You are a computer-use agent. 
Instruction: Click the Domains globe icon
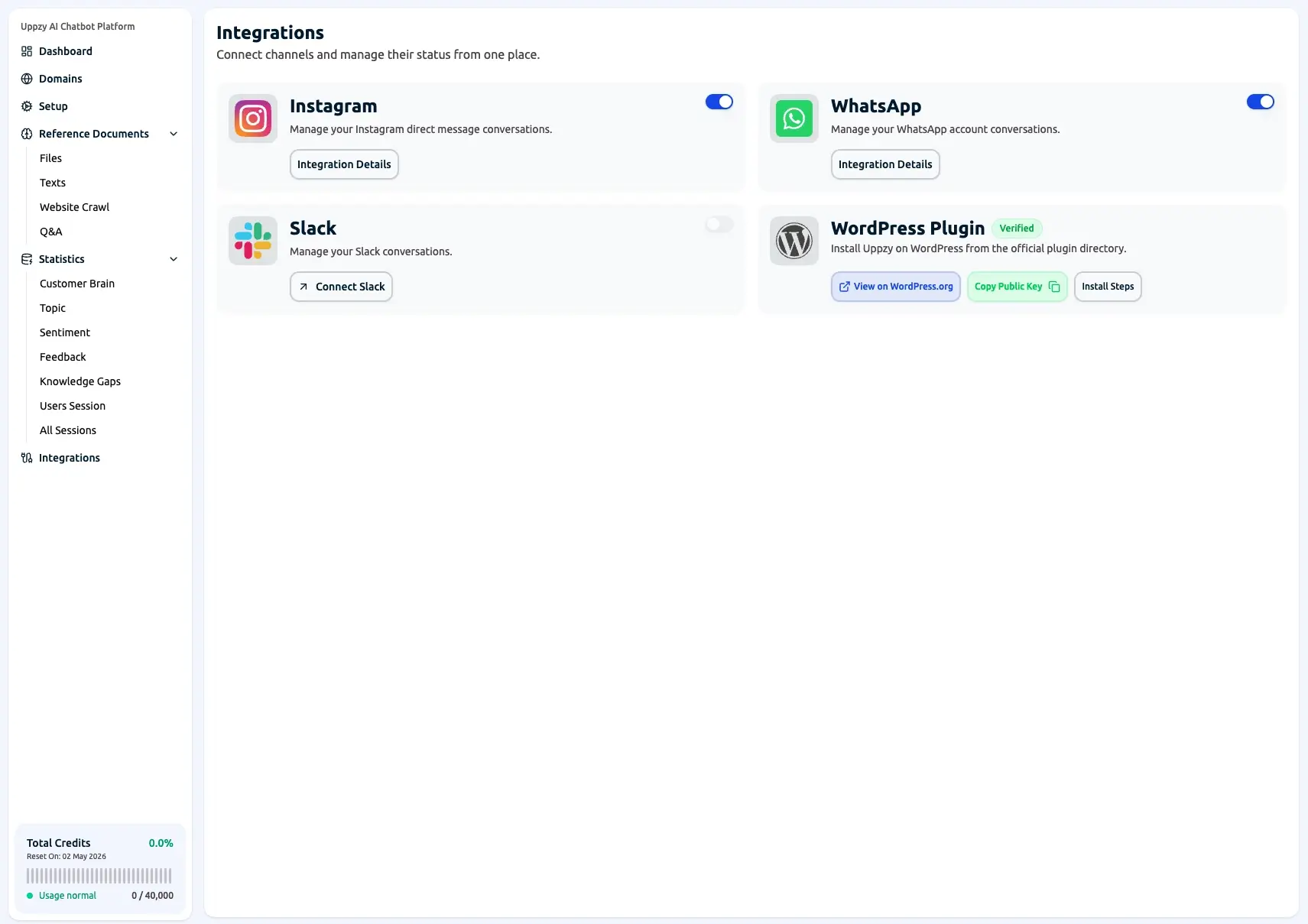coord(27,79)
